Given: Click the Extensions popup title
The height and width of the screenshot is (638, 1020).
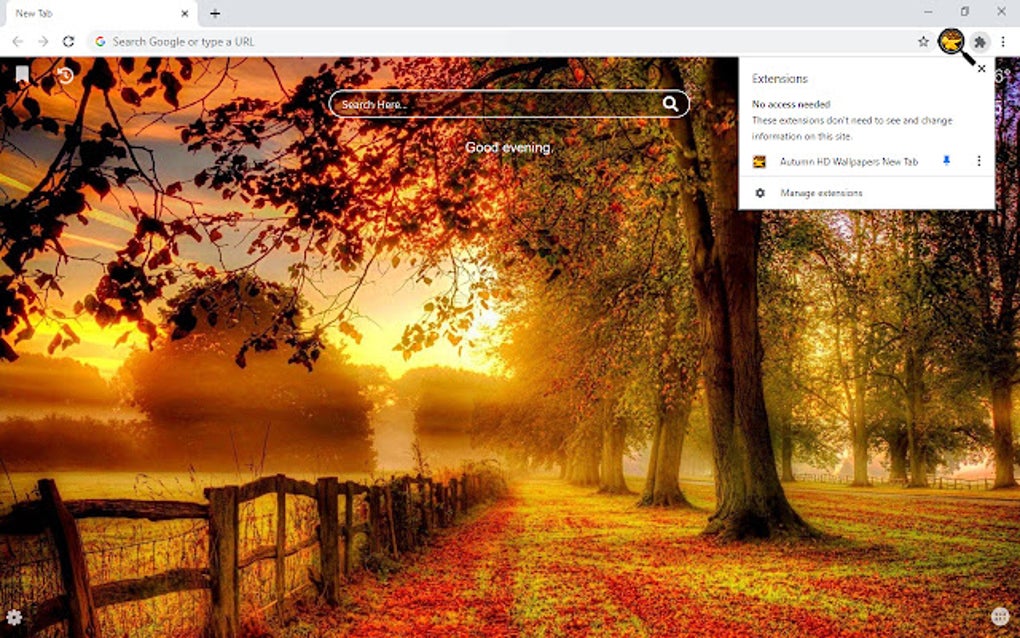Looking at the screenshot, I should pos(779,79).
